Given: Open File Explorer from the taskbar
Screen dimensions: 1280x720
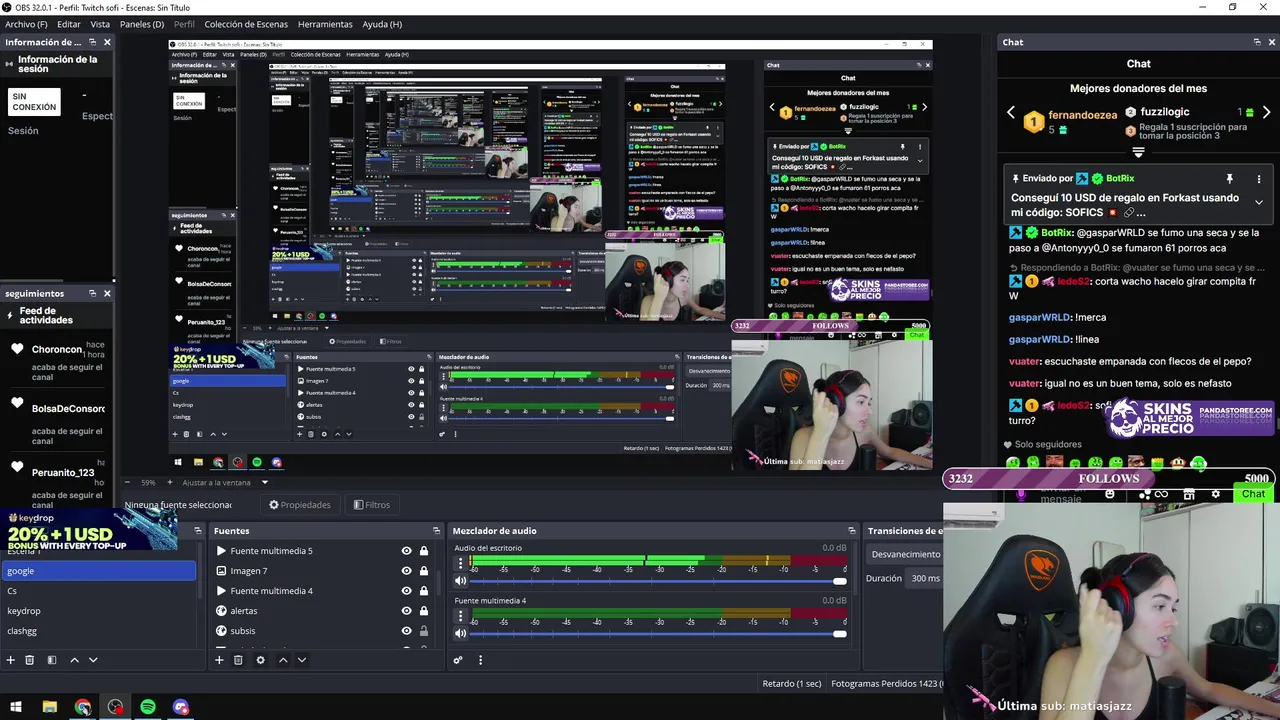Looking at the screenshot, I should coord(49,707).
